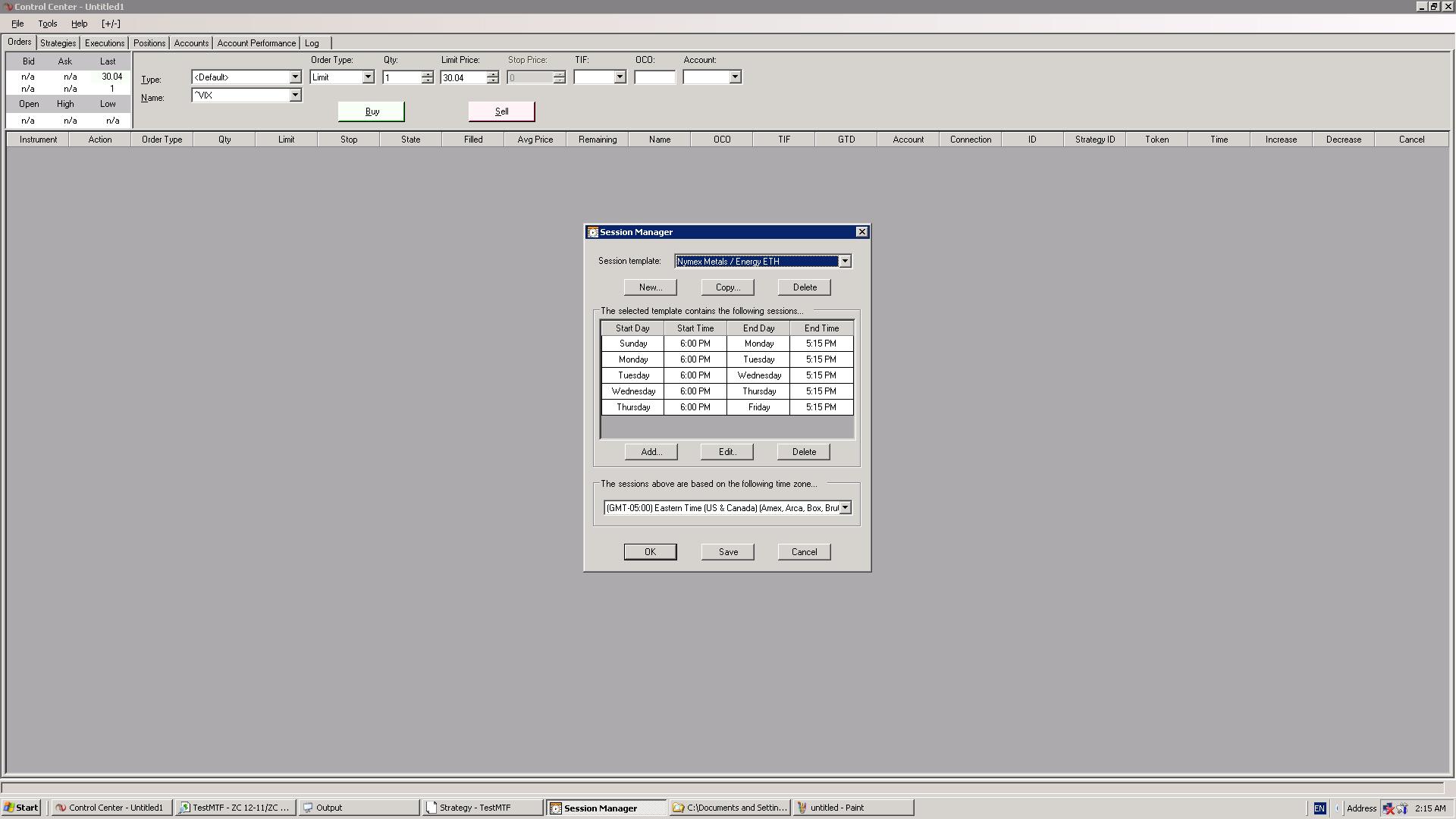The width and height of the screenshot is (1456, 819).
Task: Open the Order Type dropdown
Action: click(368, 77)
